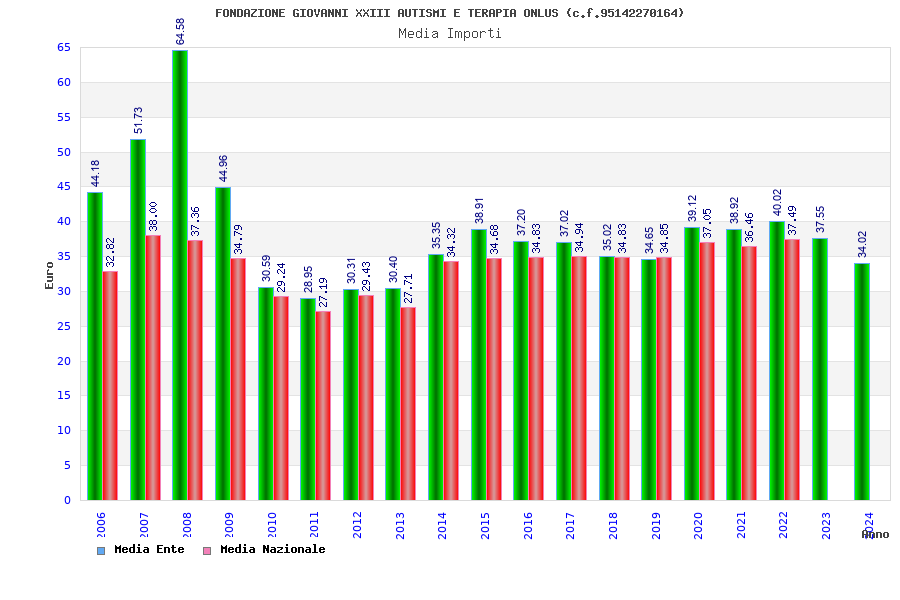Viewport: 900px width, 600px height.
Task: Click the Media Ente blue legend swatch
Action: click(101, 551)
